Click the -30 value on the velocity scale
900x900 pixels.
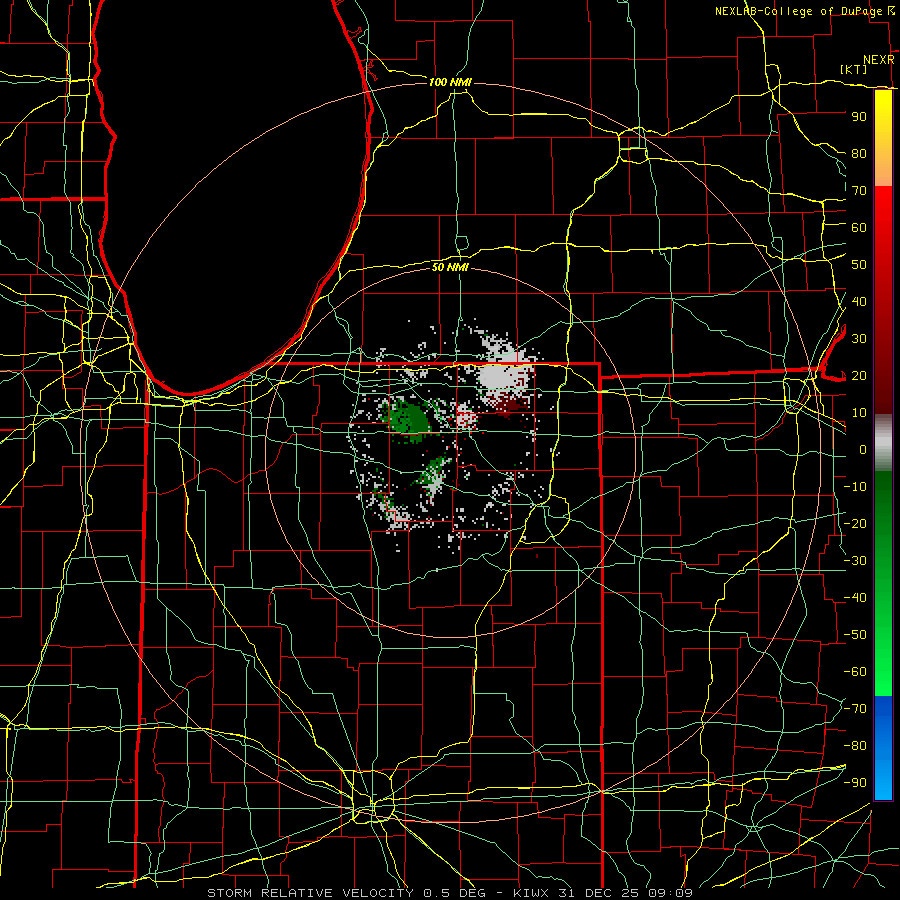click(x=855, y=561)
